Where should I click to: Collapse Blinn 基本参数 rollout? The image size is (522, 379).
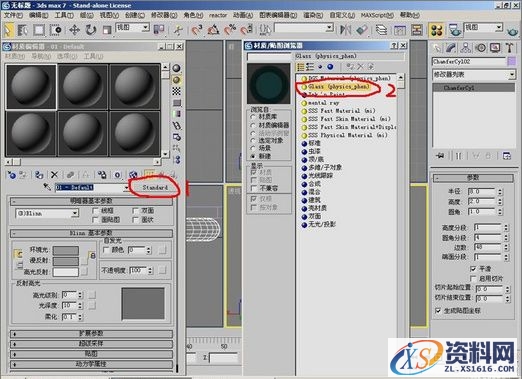tap(91, 233)
